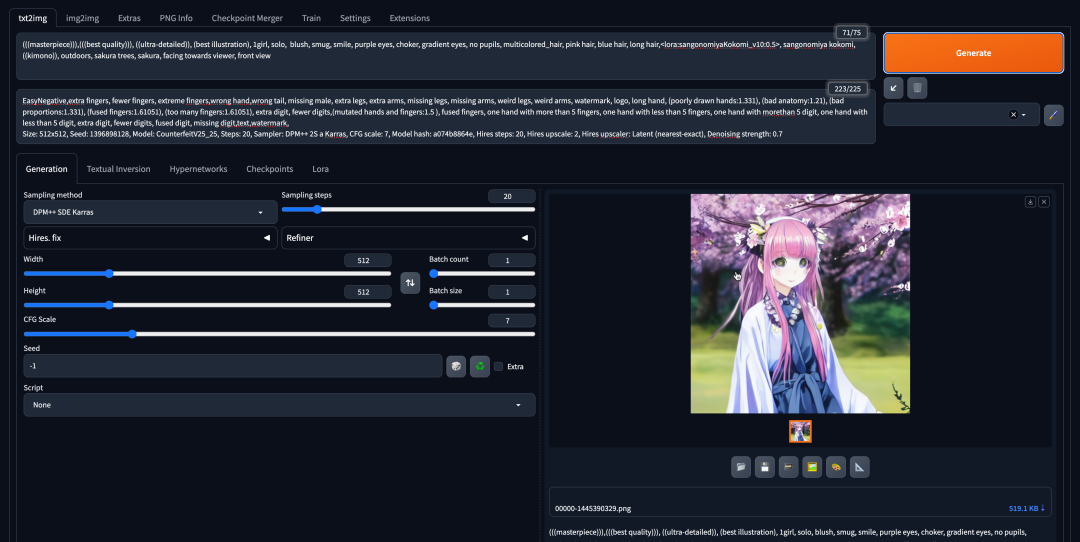Screen dimensions: 1080x542
Task: Enable the Extra seed checkbox
Action: coord(498,366)
